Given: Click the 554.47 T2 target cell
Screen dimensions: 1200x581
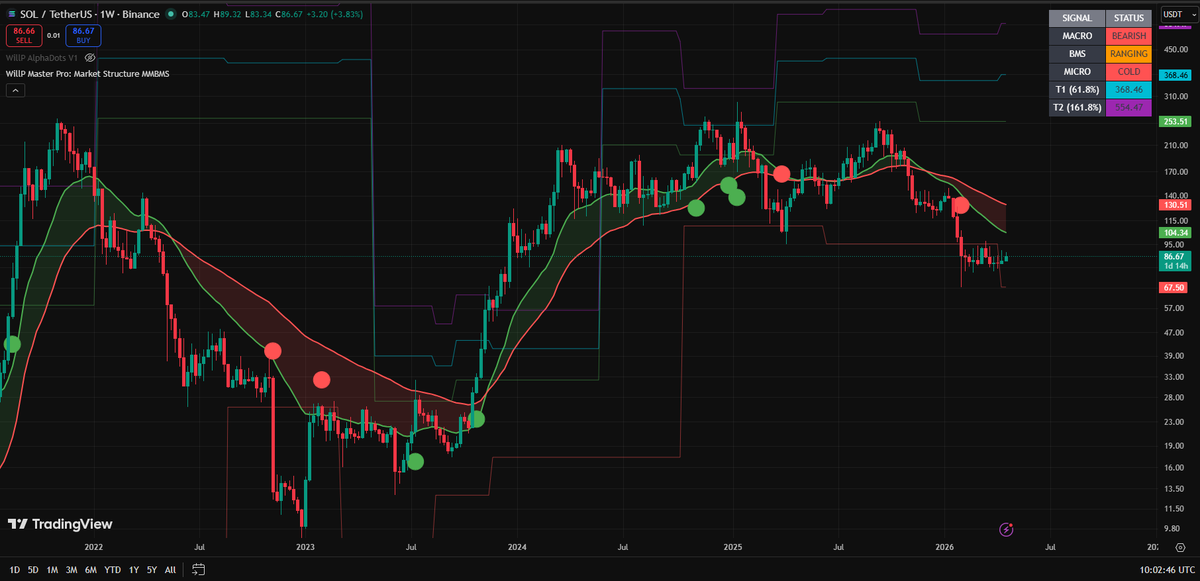Looking at the screenshot, I should (1127, 108).
